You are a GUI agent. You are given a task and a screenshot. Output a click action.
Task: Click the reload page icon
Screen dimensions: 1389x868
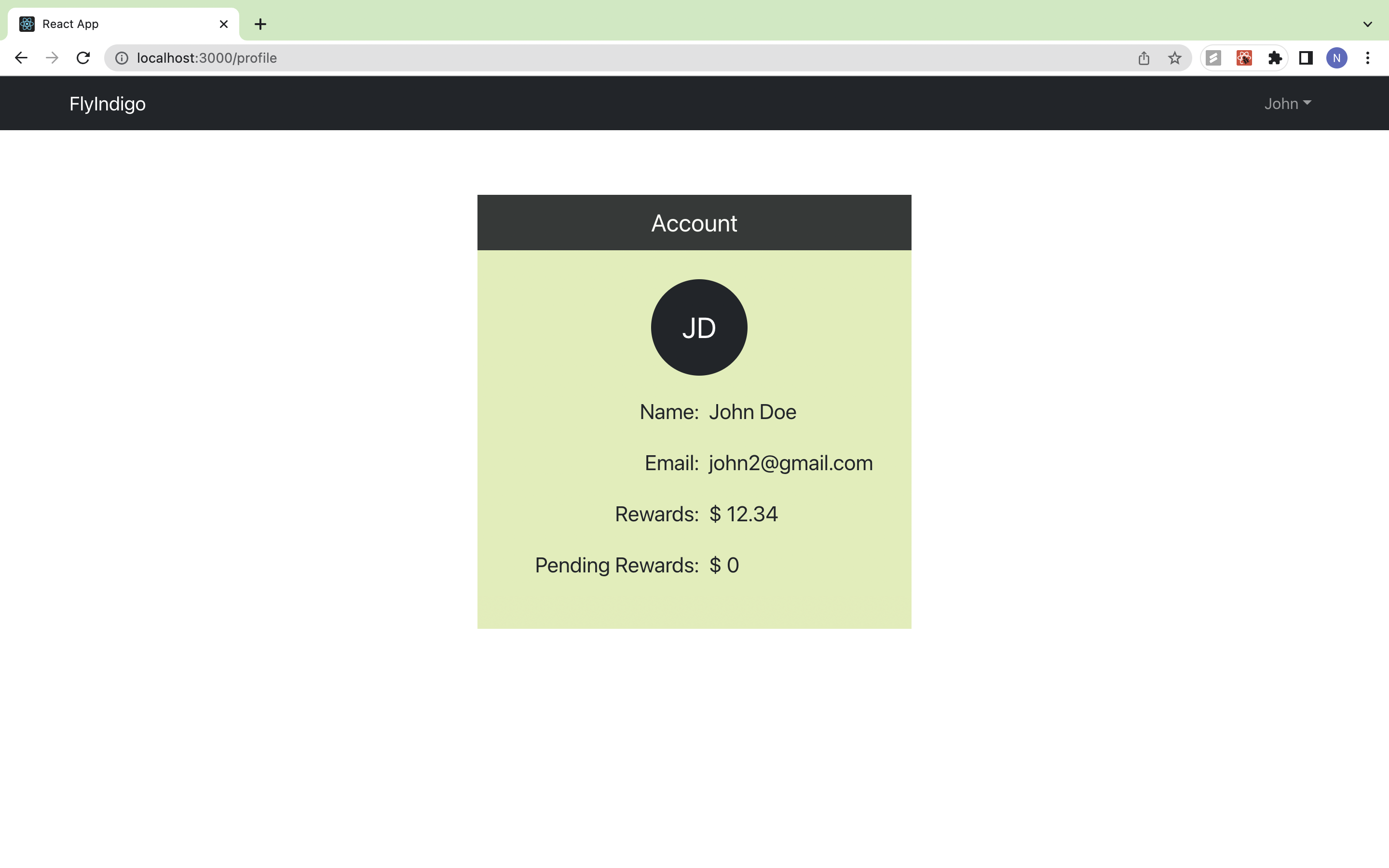pyautogui.click(x=83, y=57)
